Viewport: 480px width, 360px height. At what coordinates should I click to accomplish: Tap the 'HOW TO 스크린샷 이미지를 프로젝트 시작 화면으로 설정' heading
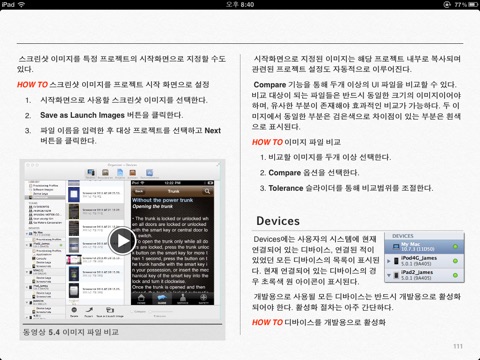[113, 84]
